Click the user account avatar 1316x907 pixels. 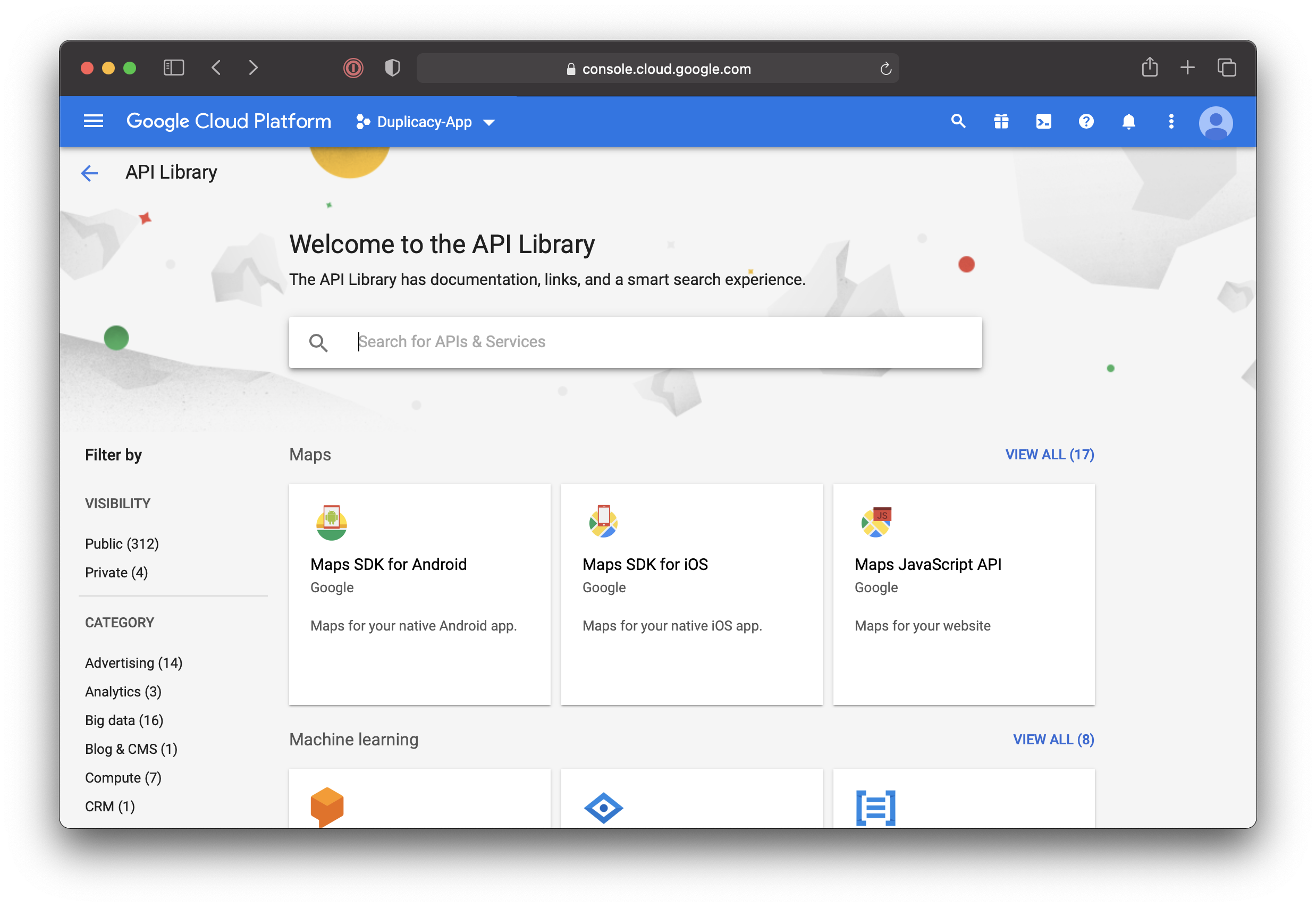[x=1216, y=122]
